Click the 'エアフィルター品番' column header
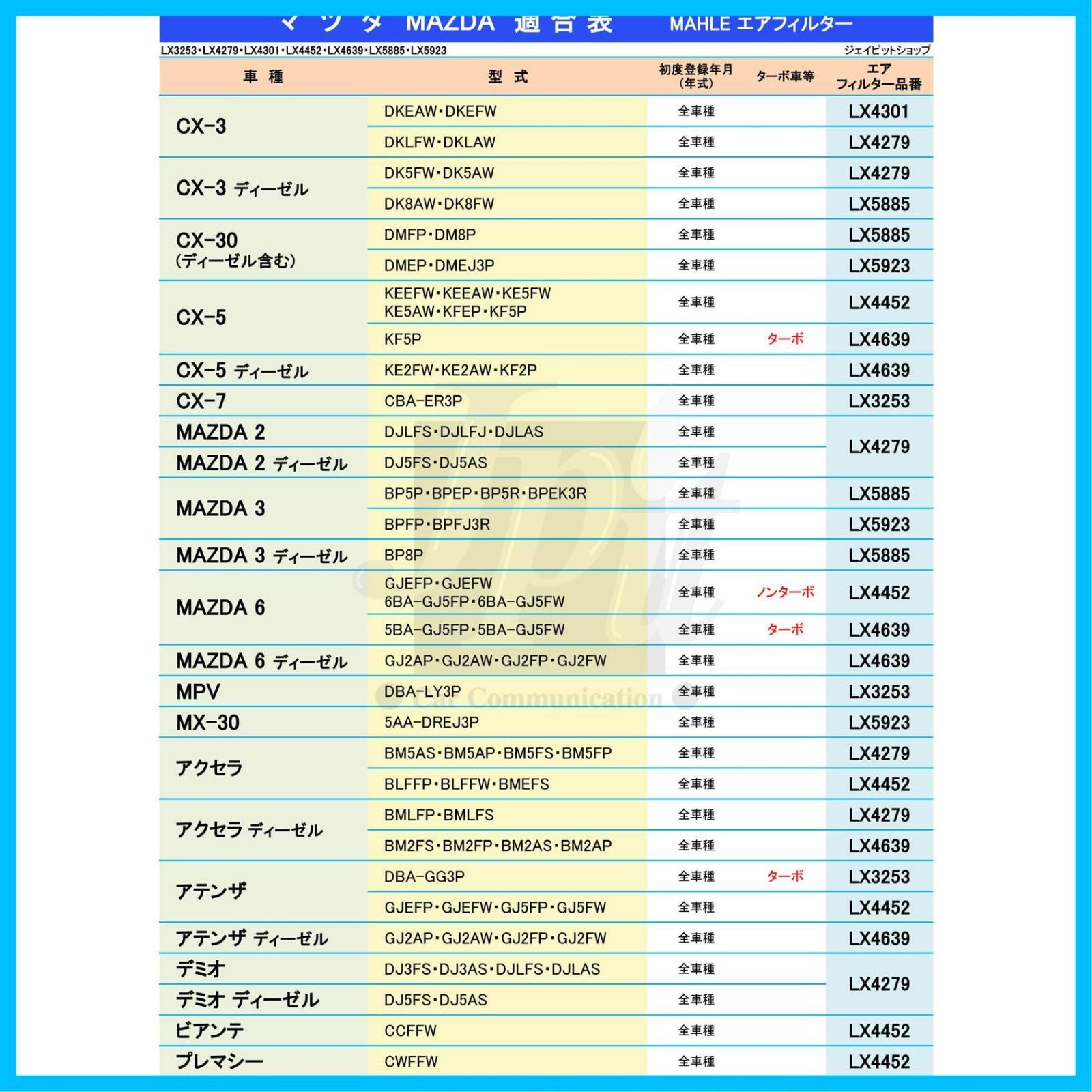The width and height of the screenshot is (1092, 1092). point(879,76)
